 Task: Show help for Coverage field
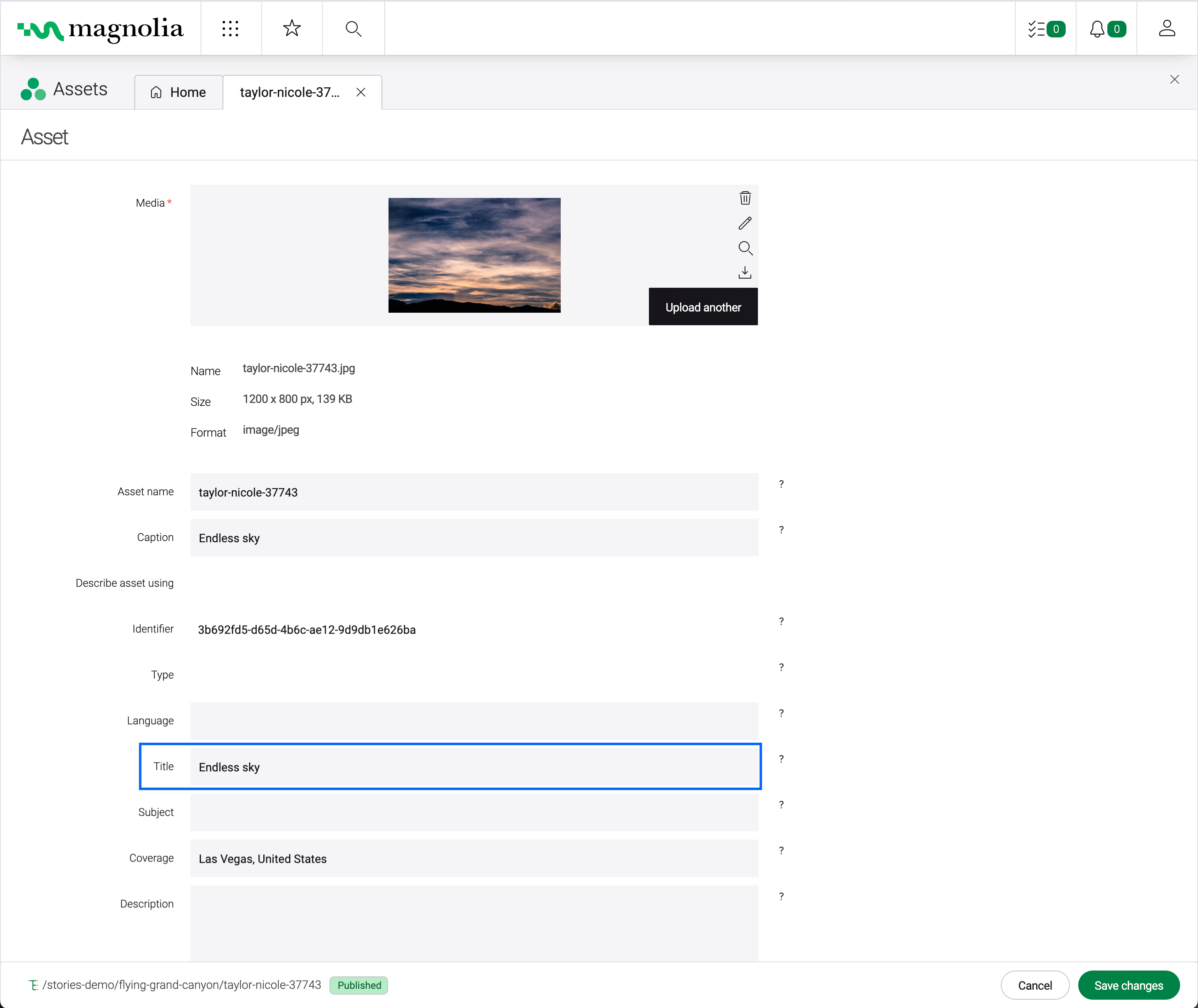[x=781, y=850]
